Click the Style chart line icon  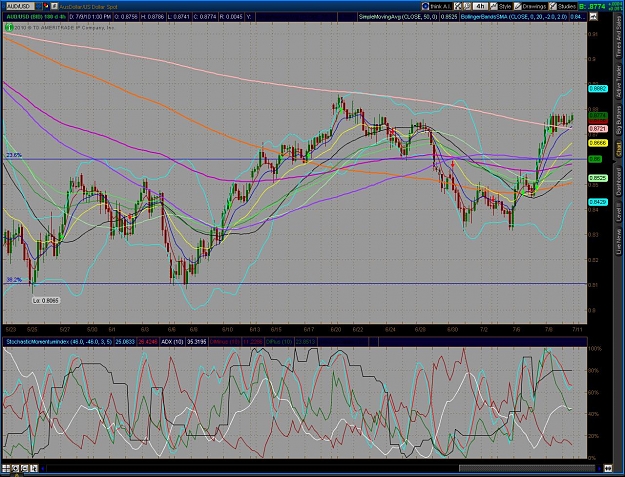494,6
